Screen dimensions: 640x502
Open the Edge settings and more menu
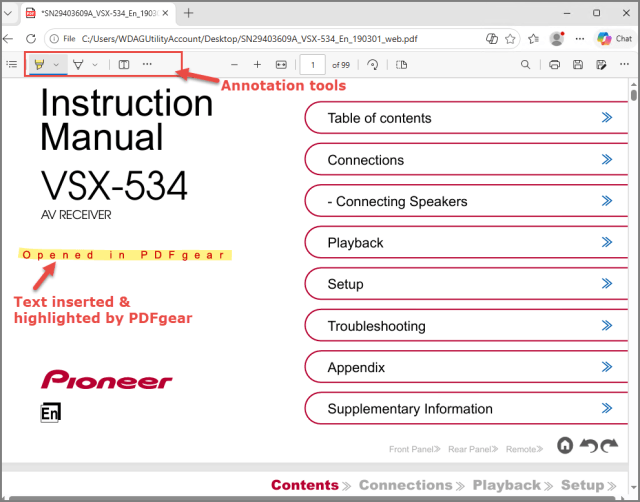[x=580, y=39]
